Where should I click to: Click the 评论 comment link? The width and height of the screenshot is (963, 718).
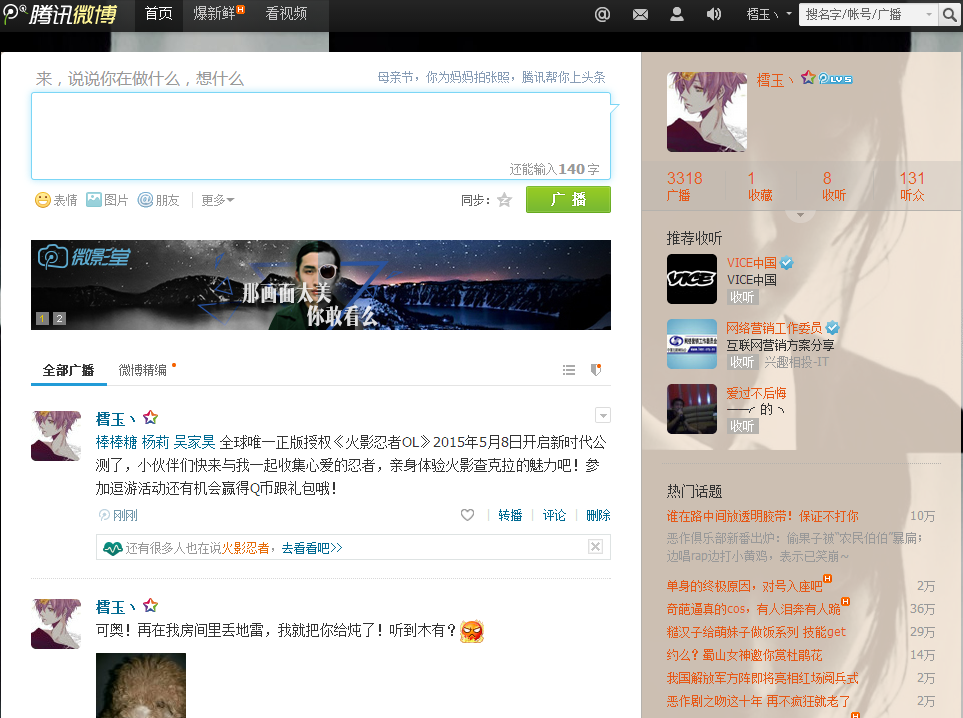[x=554, y=515]
